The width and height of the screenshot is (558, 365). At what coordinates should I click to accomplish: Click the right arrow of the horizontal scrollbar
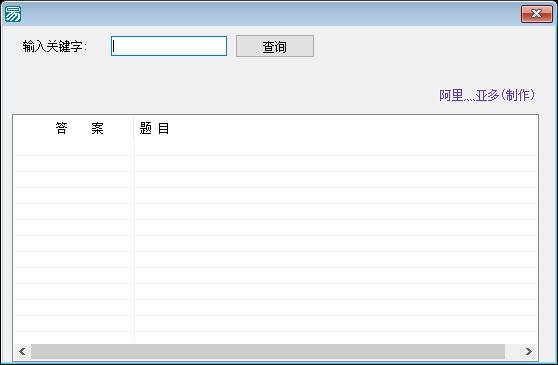(x=528, y=351)
